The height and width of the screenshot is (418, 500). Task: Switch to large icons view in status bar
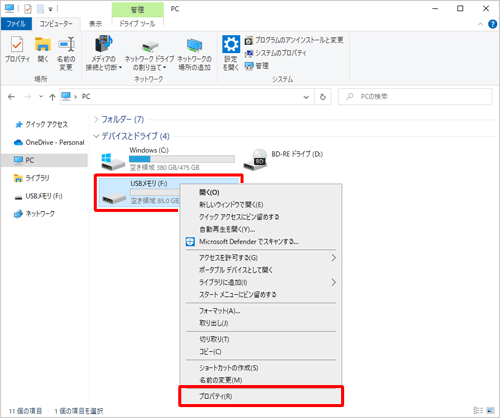(x=490, y=410)
